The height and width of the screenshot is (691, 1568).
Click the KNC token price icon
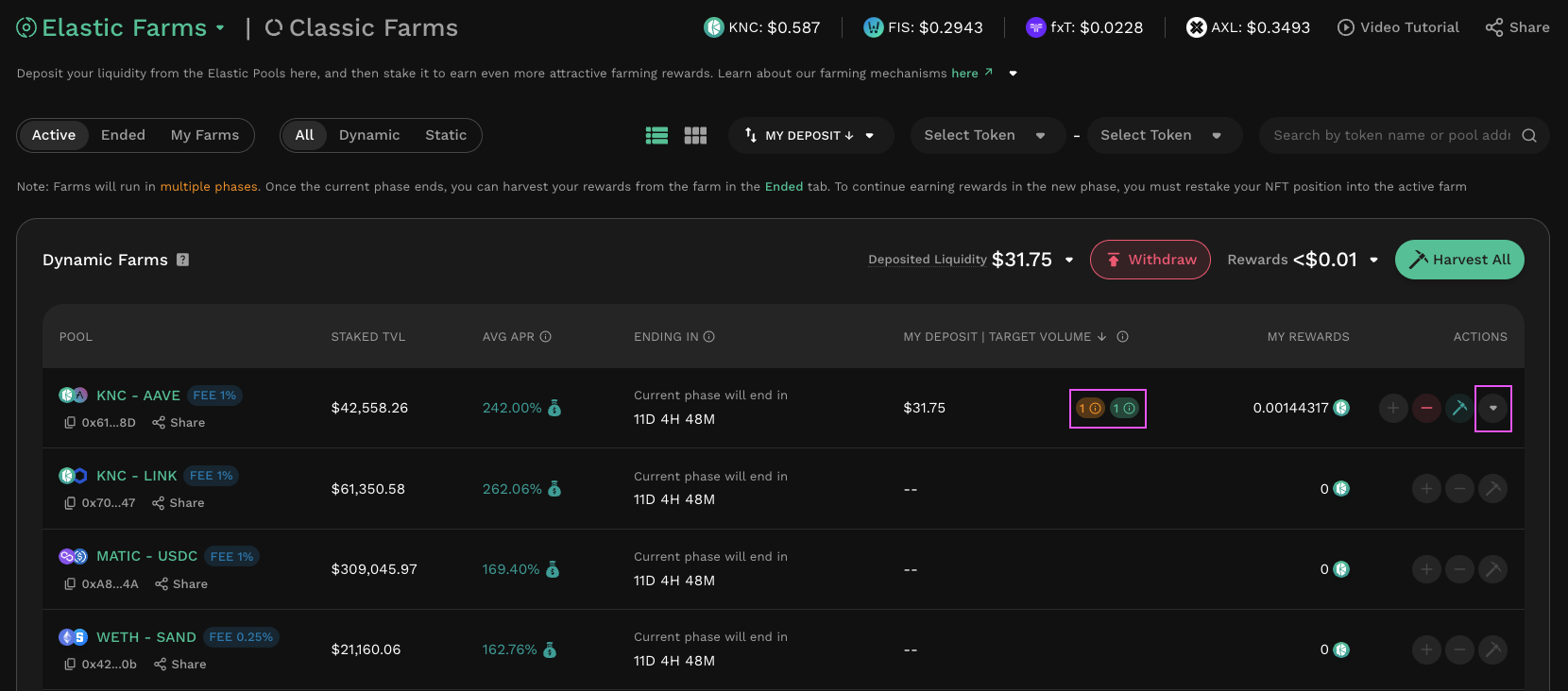pos(714,27)
